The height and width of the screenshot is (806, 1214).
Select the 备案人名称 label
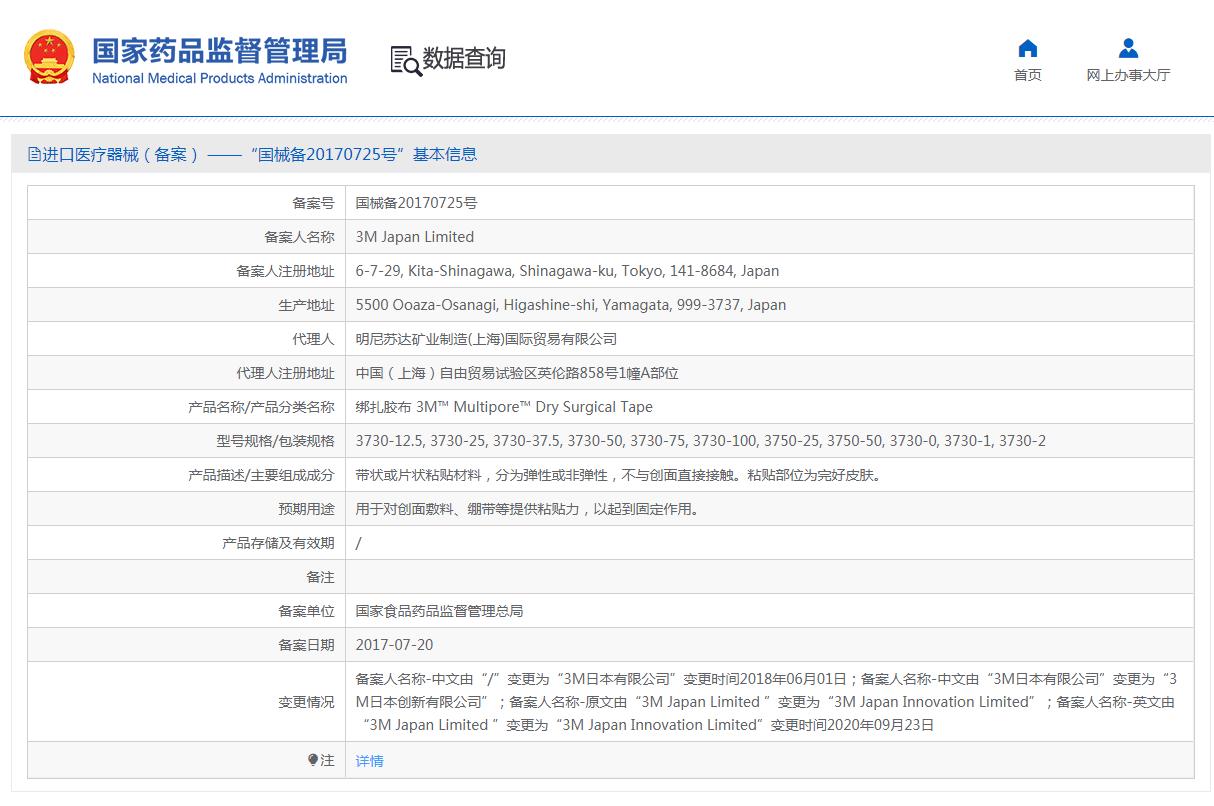299,237
